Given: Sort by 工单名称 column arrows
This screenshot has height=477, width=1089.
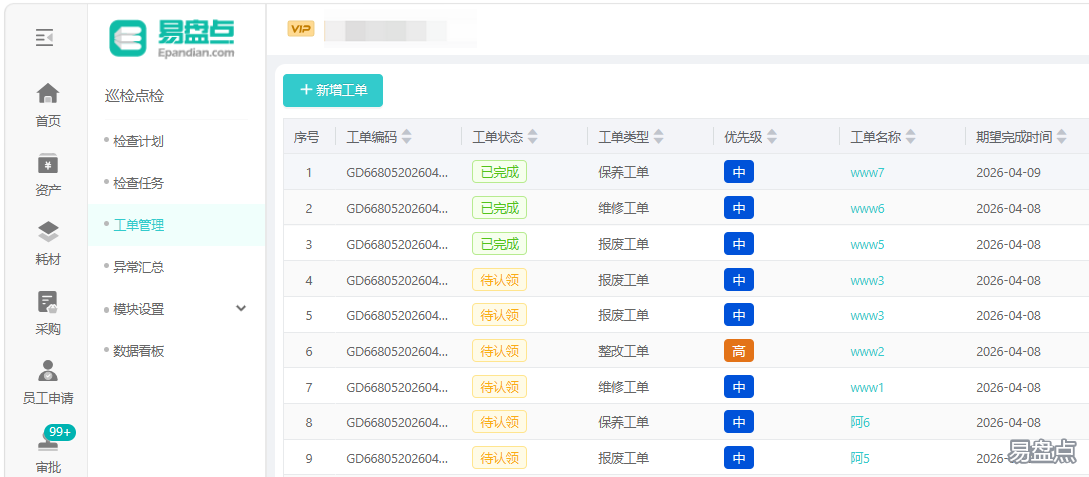Looking at the screenshot, I should pyautogui.click(x=911, y=137).
